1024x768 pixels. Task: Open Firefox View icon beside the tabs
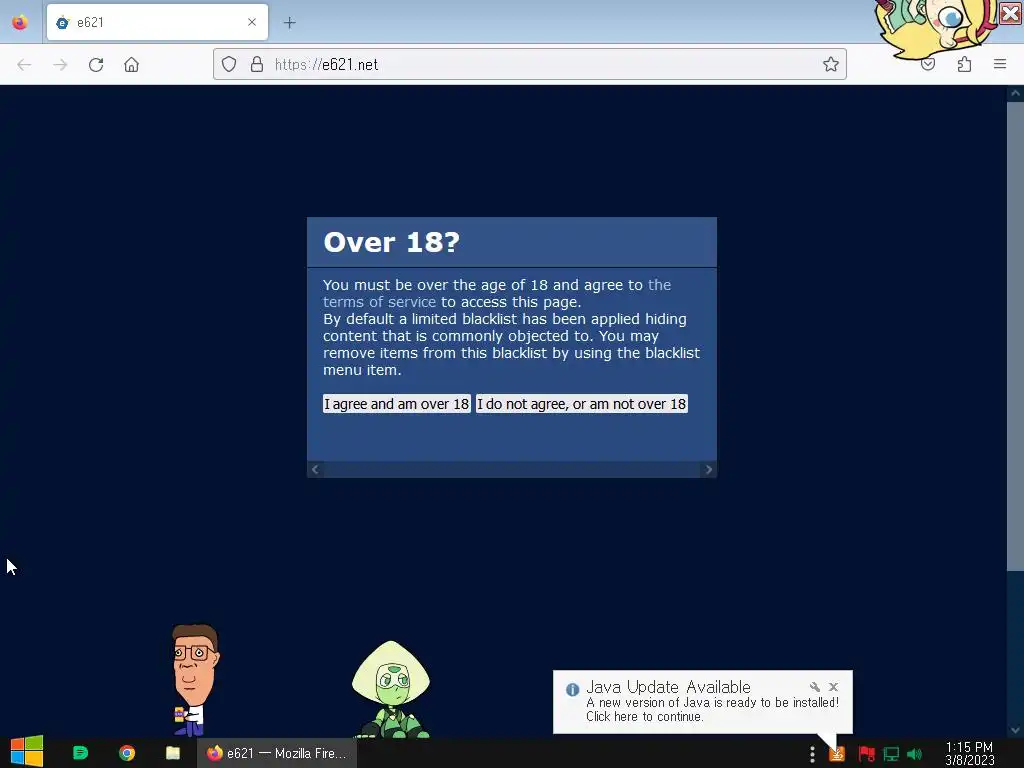click(20, 22)
